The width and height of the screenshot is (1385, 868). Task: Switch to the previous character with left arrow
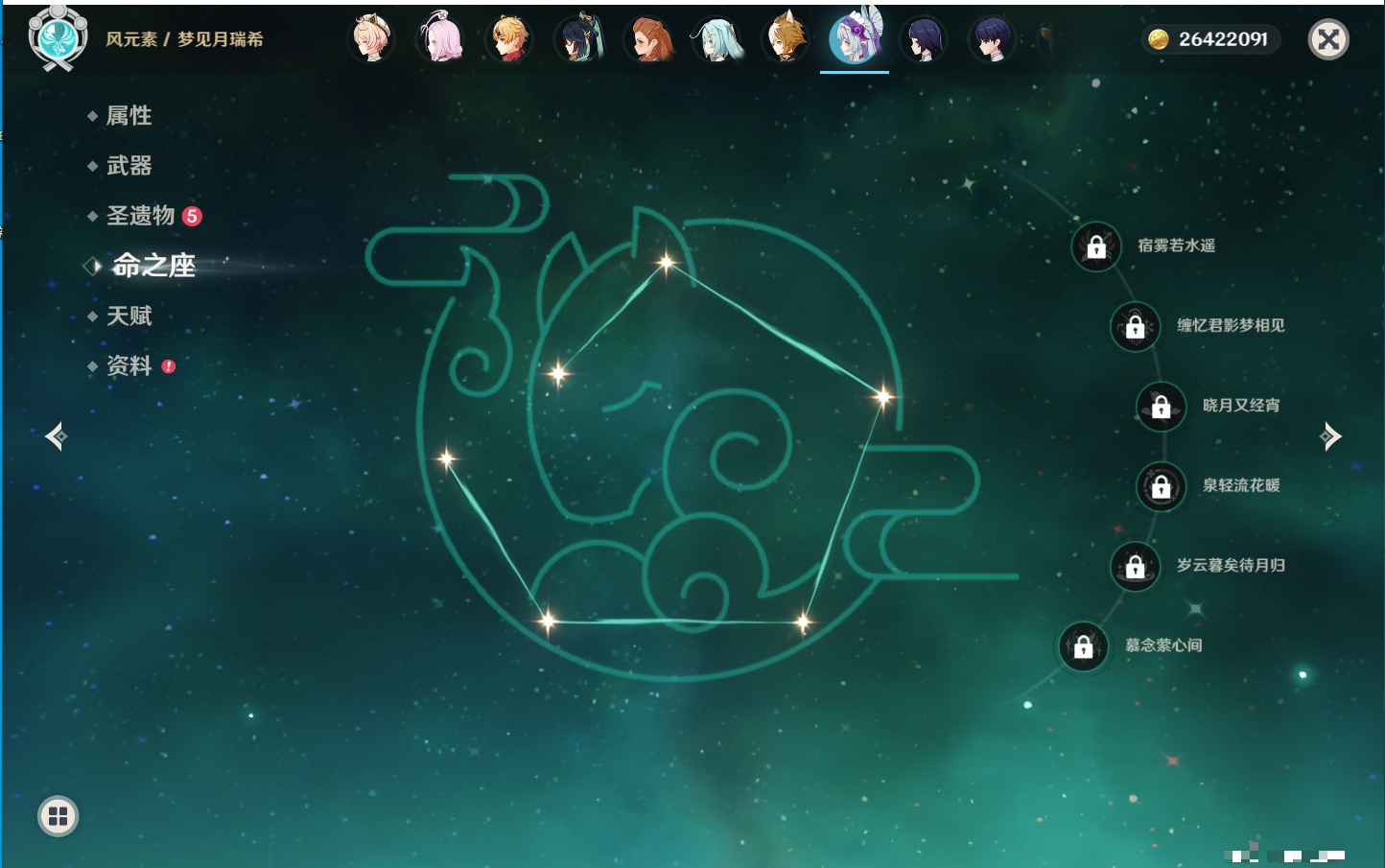tap(56, 436)
